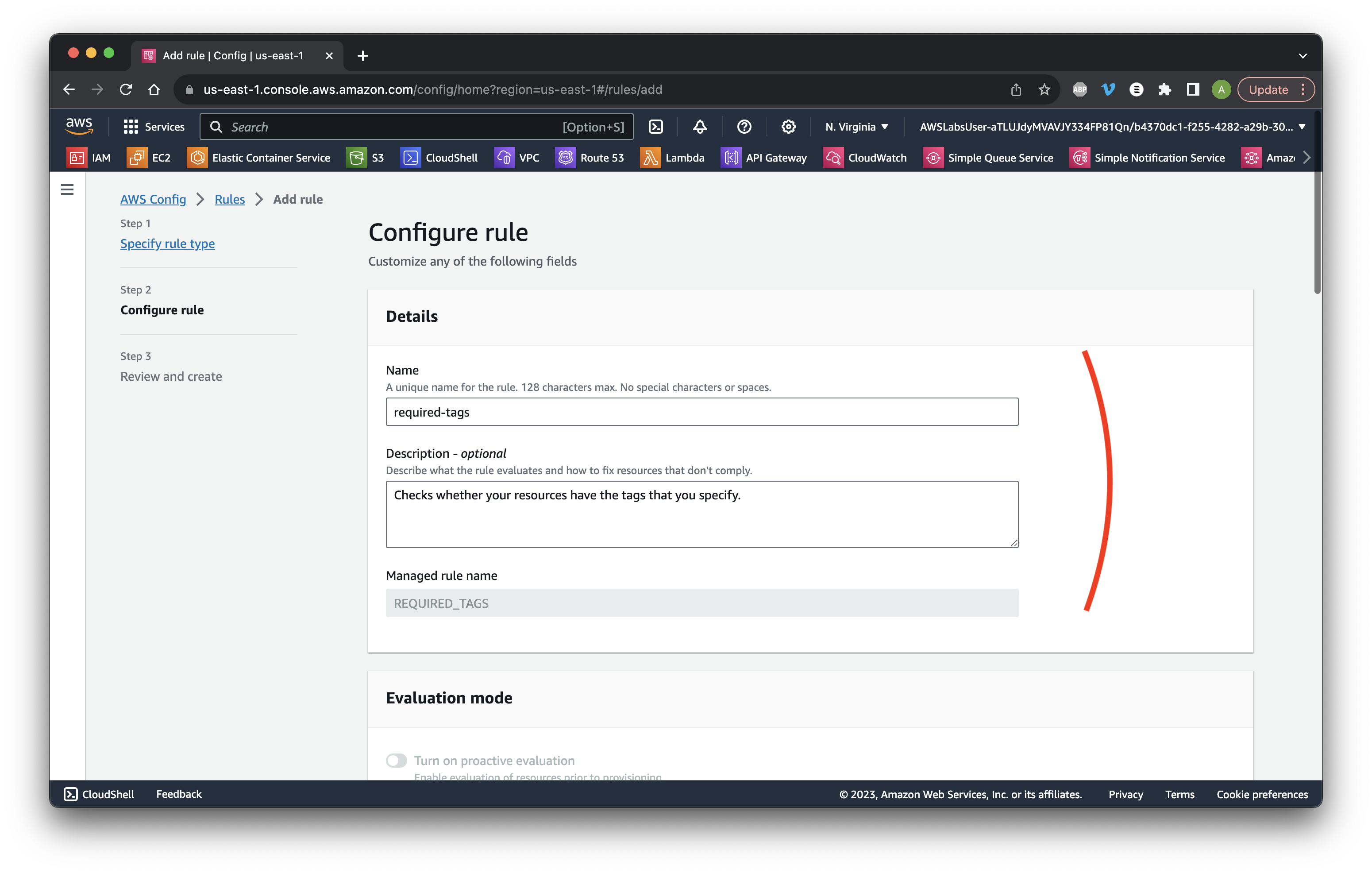Image resolution: width=1372 pixels, height=873 pixels.
Task: Open a new browser tab
Action: coord(362,56)
